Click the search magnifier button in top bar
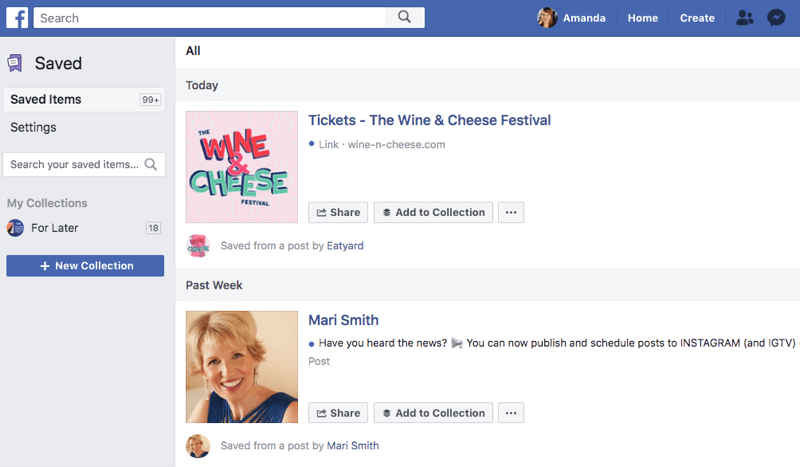This screenshot has height=467, width=800. click(405, 17)
